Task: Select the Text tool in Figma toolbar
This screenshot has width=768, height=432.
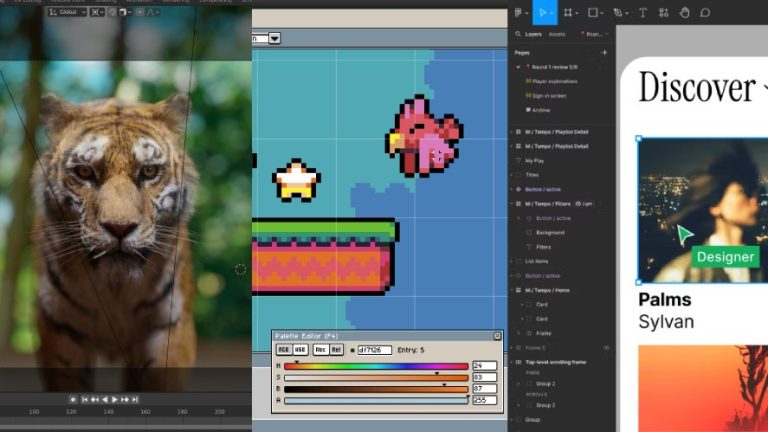Action: click(643, 13)
